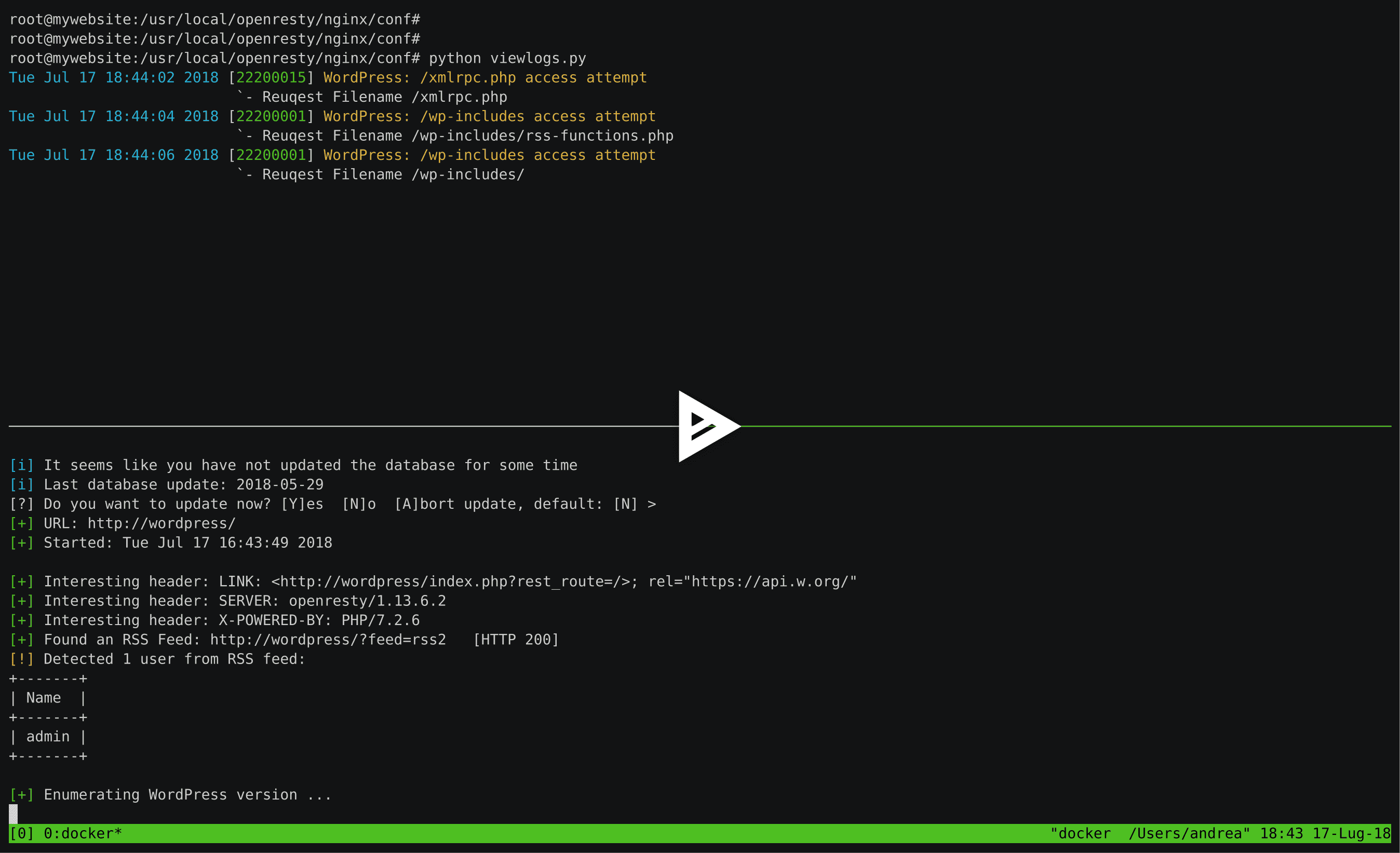Click the Name table header cell
The width and height of the screenshot is (1400, 853).
pyautogui.click(x=44, y=697)
